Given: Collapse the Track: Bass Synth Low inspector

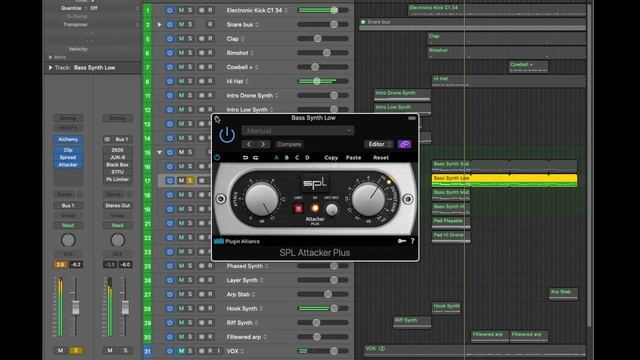Looking at the screenshot, I should coord(51,68).
